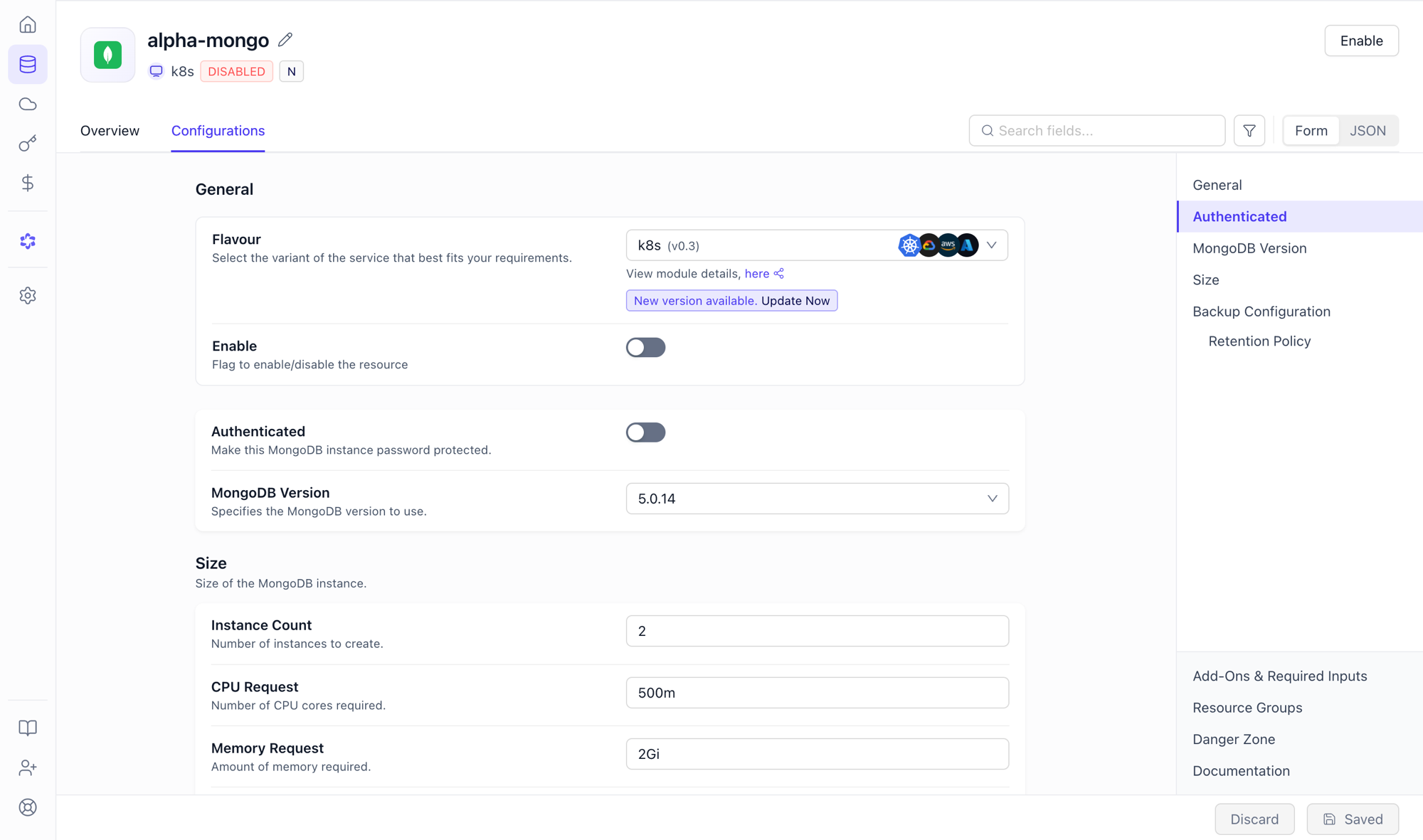Open the book documentation sidebar icon
The width and height of the screenshot is (1423, 840).
point(28,728)
